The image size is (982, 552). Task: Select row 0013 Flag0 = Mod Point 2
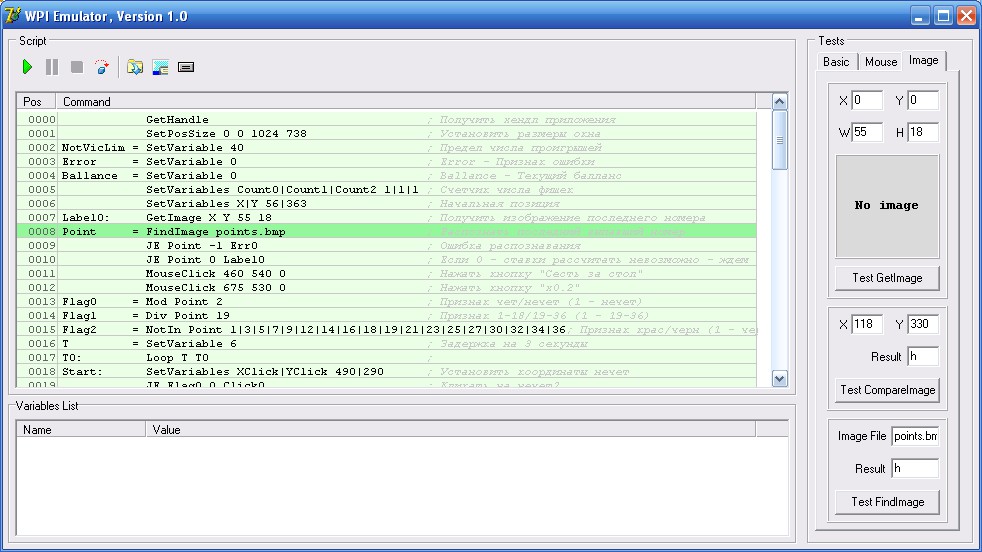click(386, 301)
